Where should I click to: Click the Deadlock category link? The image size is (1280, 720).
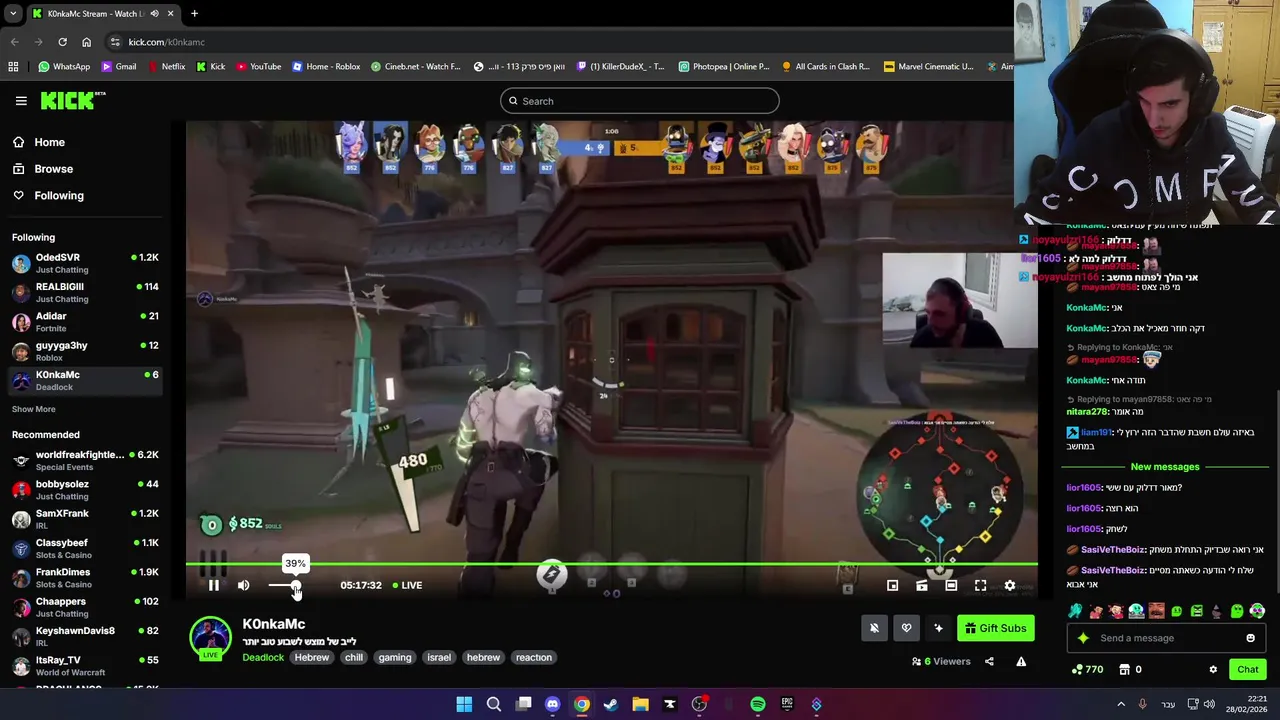coord(263,657)
